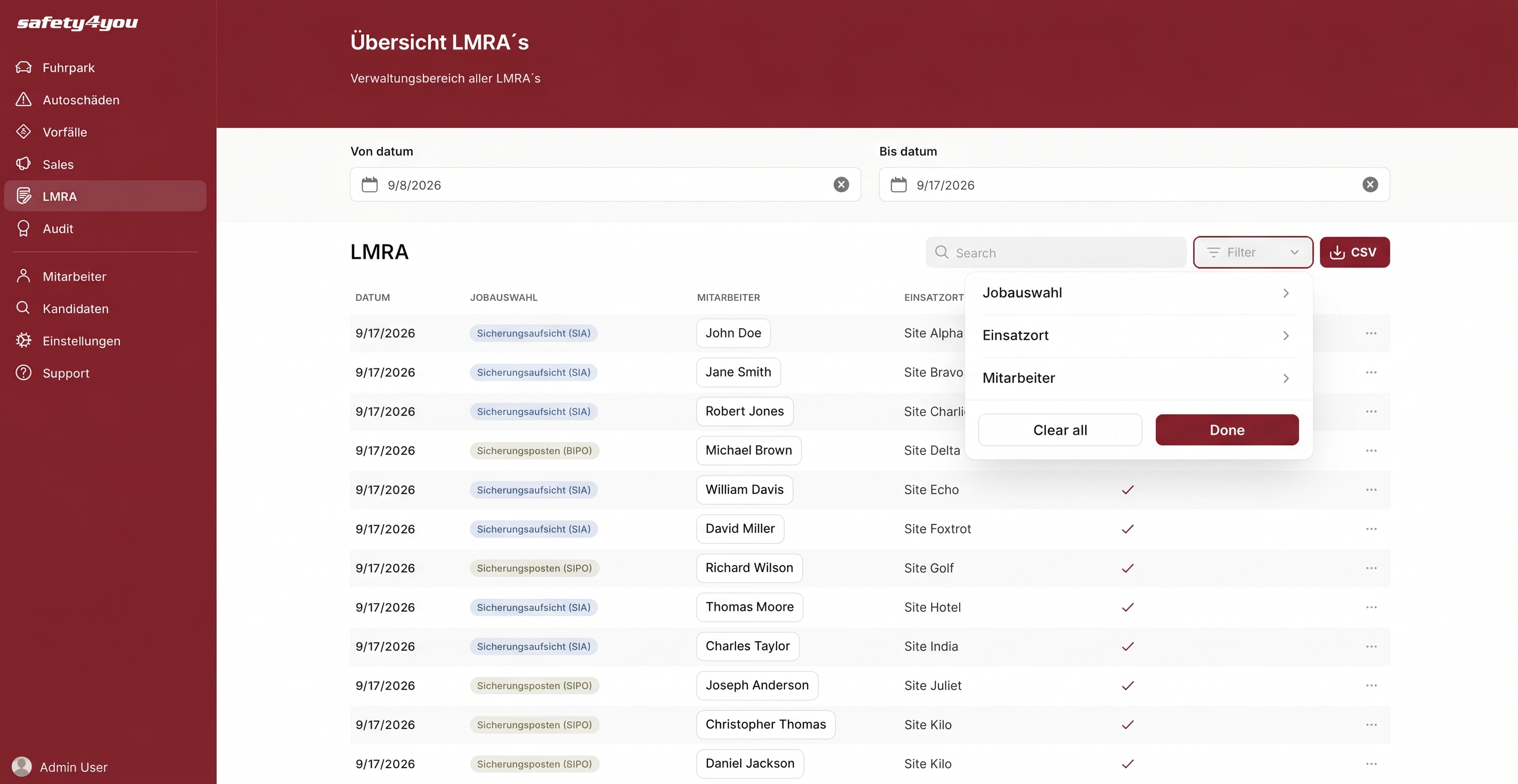Expand the Einsatzort filter option
This screenshot has height=784, width=1518.
pos(1139,336)
